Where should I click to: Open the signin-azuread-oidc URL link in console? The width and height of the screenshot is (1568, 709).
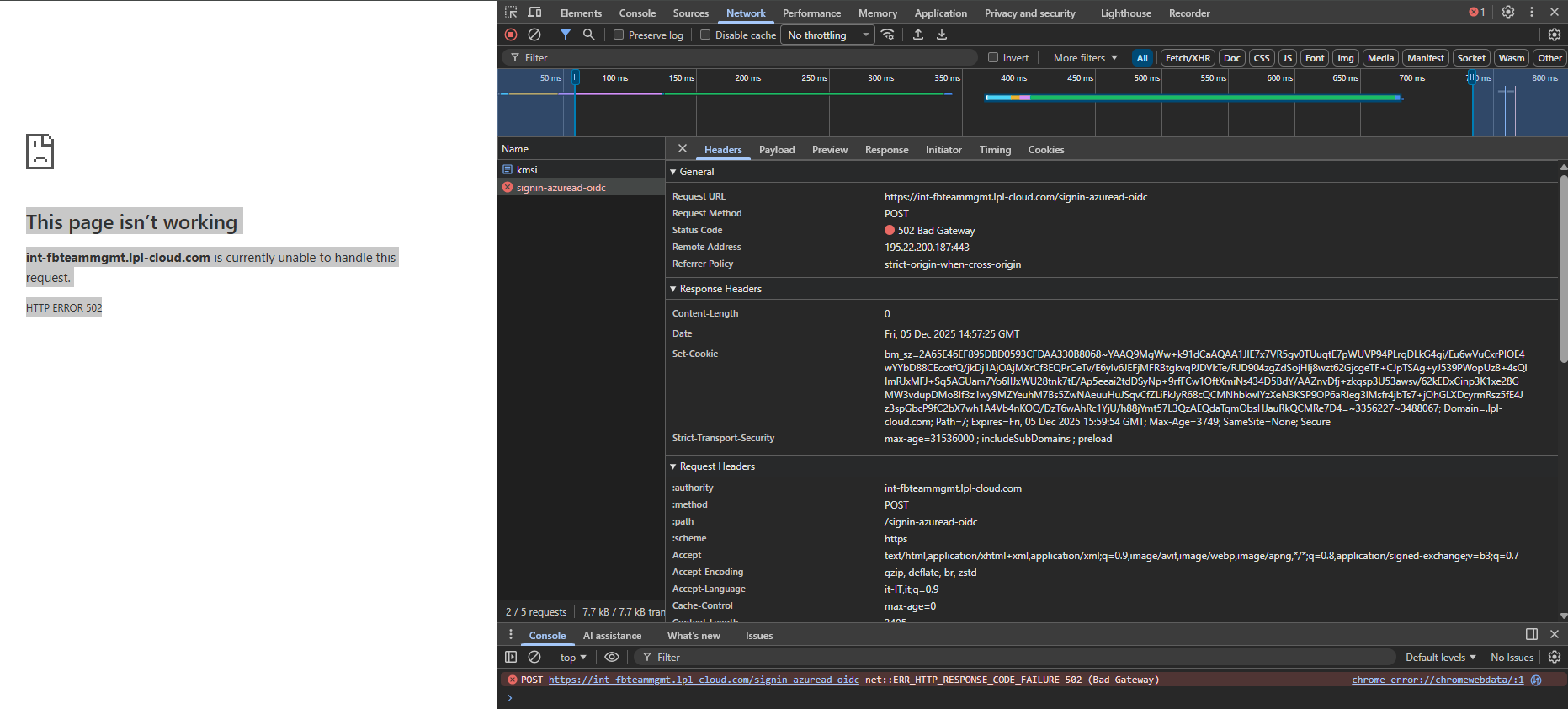coord(704,680)
